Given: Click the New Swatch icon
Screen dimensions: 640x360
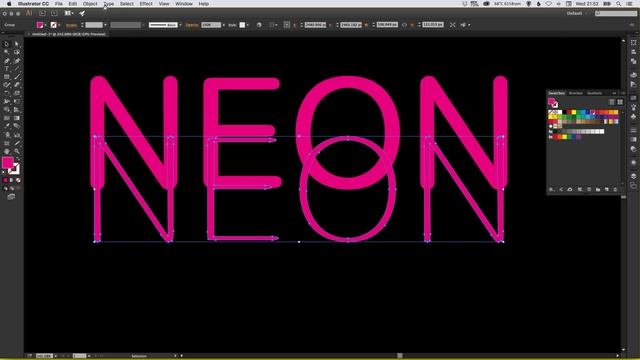Looking at the screenshot, I should (607, 189).
